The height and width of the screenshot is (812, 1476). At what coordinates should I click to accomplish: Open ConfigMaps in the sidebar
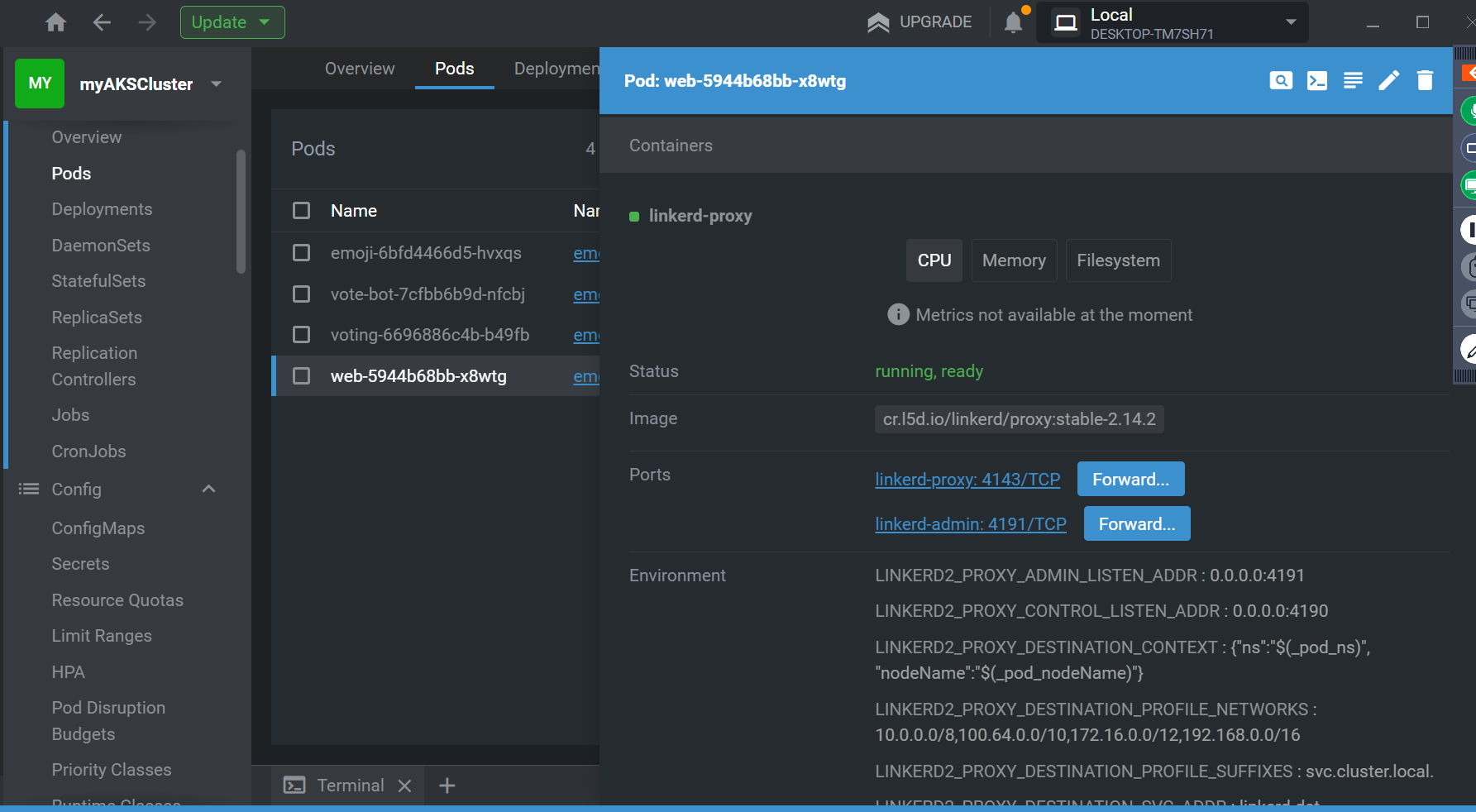tap(98, 528)
